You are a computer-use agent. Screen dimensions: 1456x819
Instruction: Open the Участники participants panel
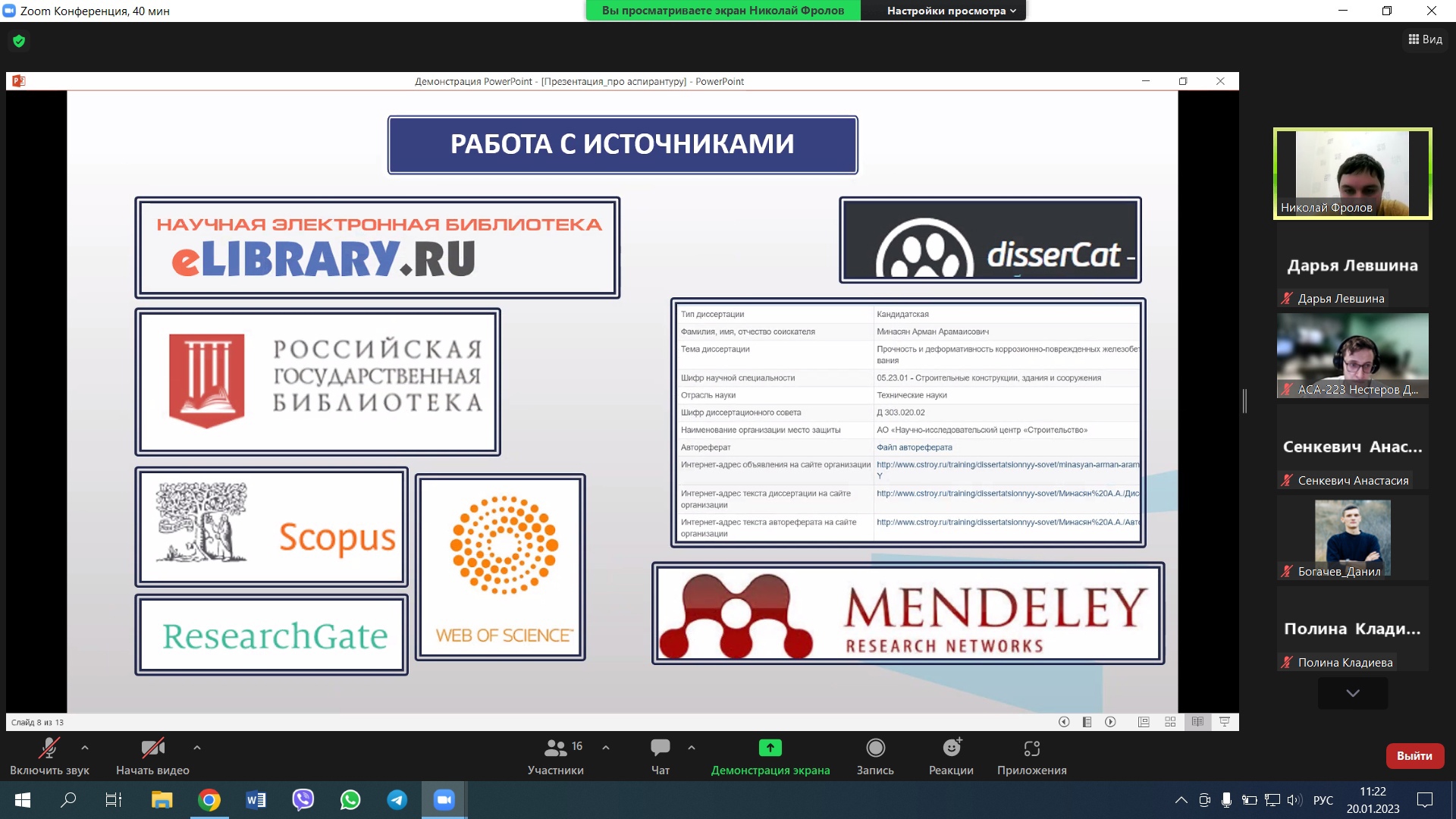coord(556,756)
